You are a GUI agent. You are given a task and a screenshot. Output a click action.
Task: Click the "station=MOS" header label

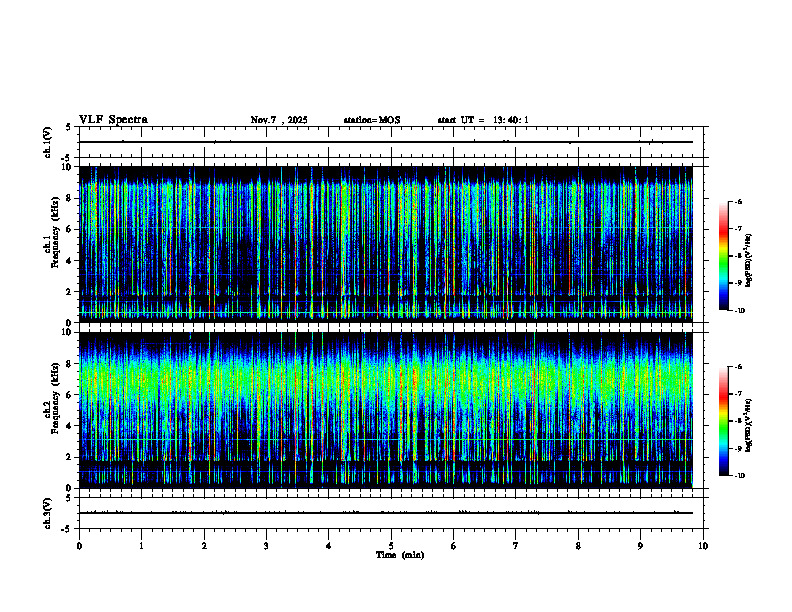point(372,120)
